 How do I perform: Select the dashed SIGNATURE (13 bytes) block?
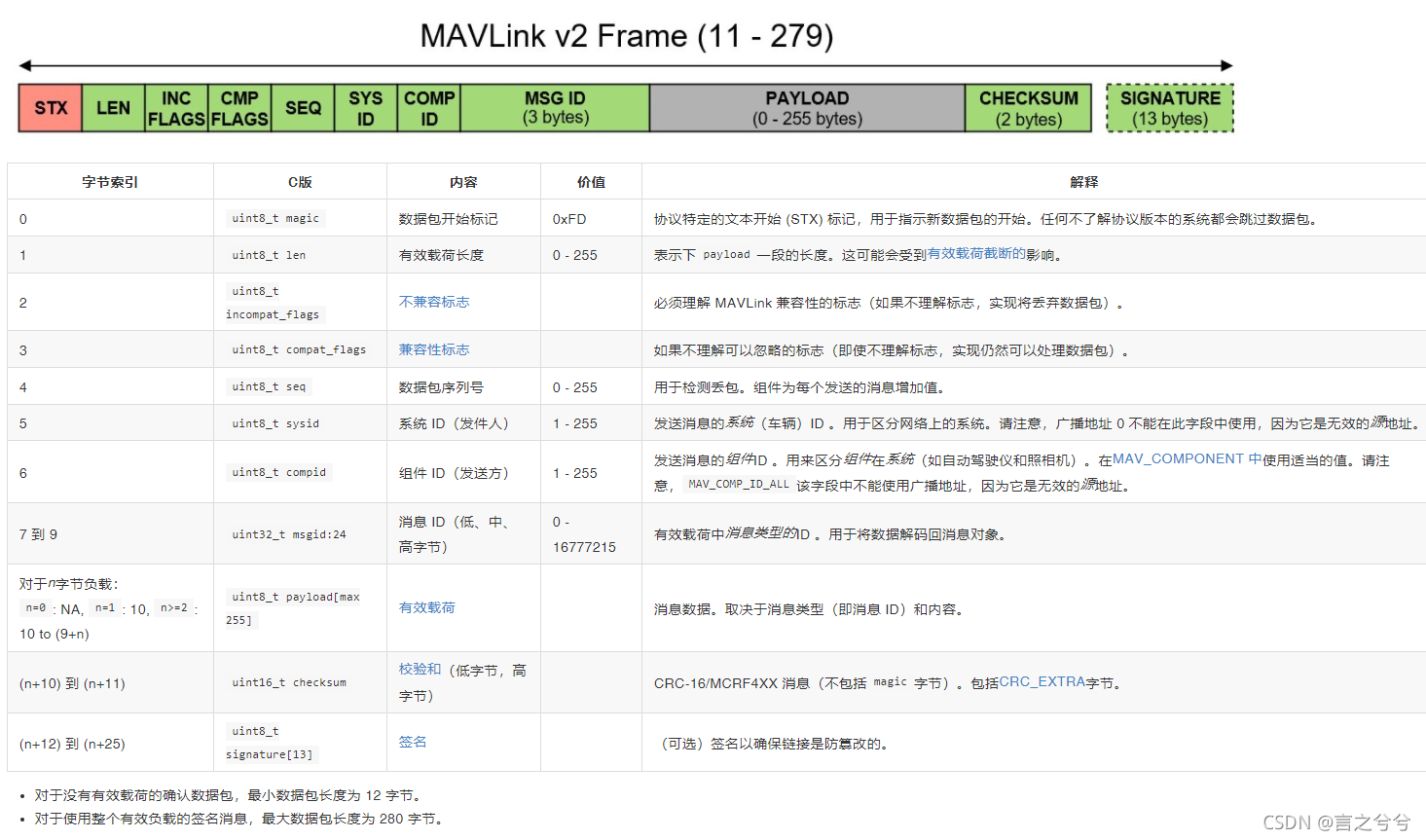[x=1169, y=108]
